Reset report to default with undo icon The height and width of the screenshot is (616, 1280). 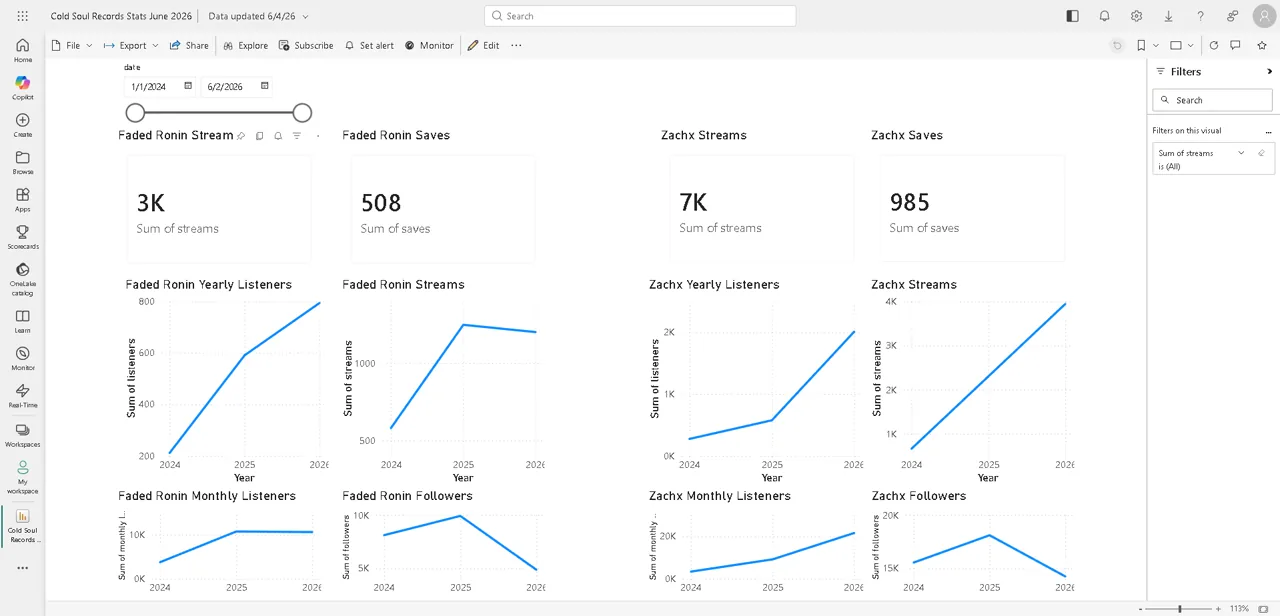1117,45
